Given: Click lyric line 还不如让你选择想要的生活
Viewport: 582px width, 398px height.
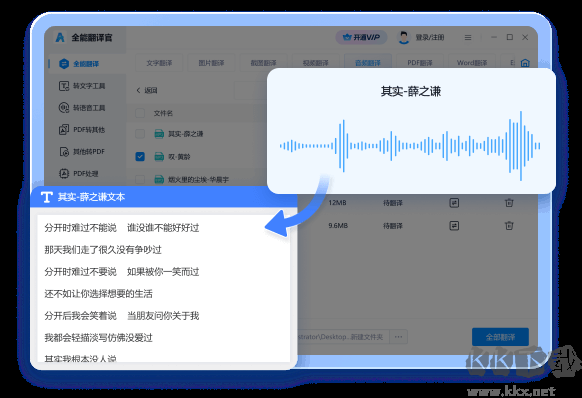Looking at the screenshot, I should pyautogui.click(x=98, y=294).
